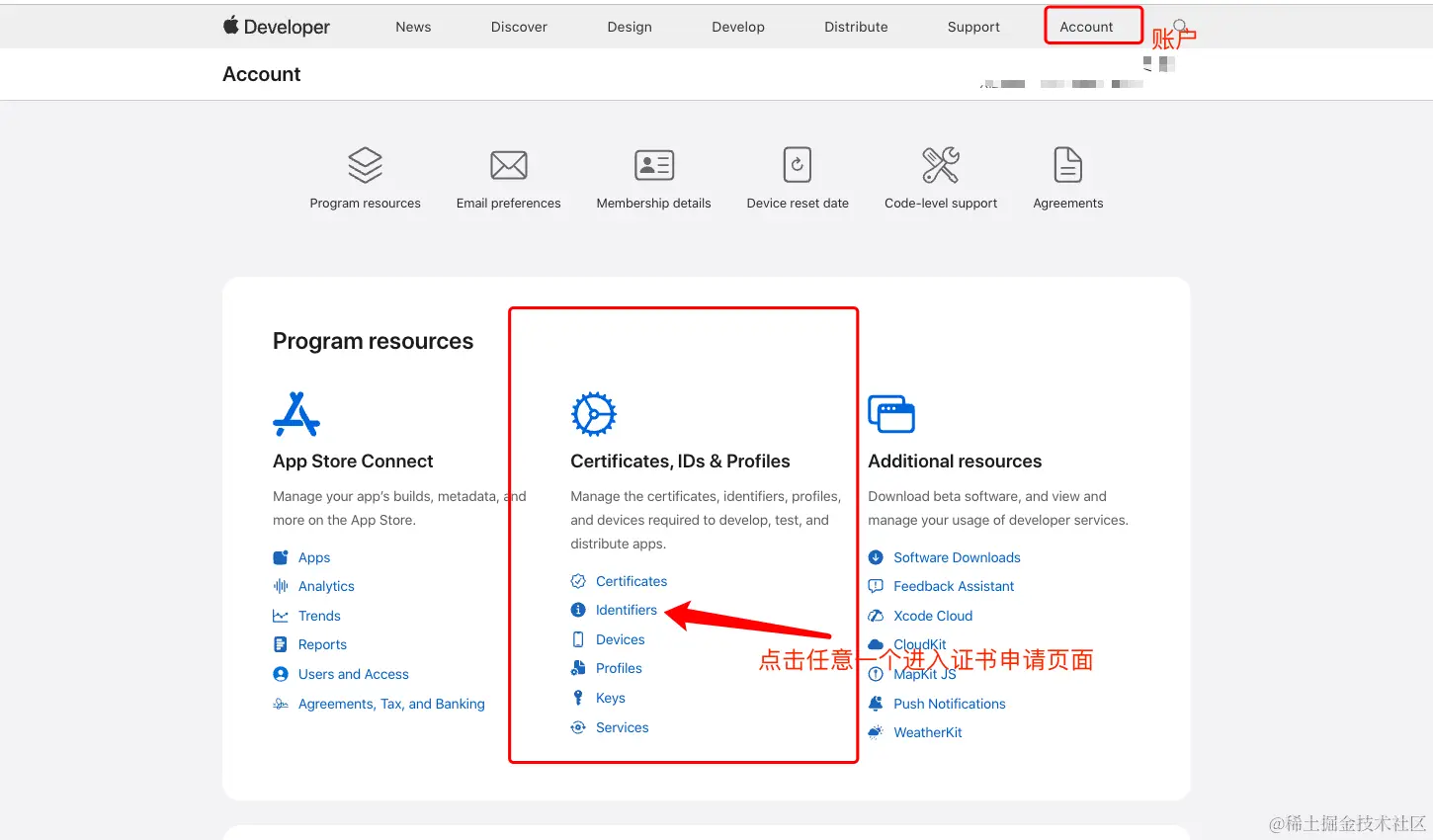Open the Reports link

click(x=322, y=644)
